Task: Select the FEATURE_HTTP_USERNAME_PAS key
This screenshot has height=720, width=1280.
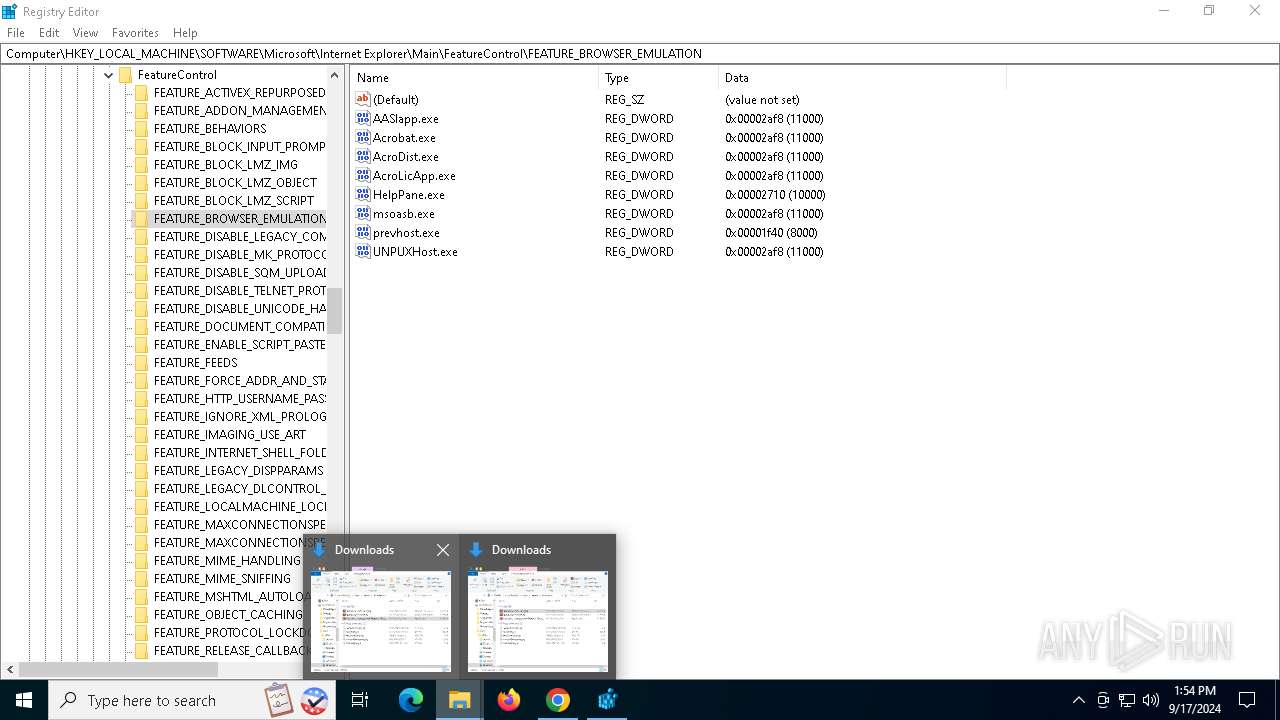Action: click(240, 399)
